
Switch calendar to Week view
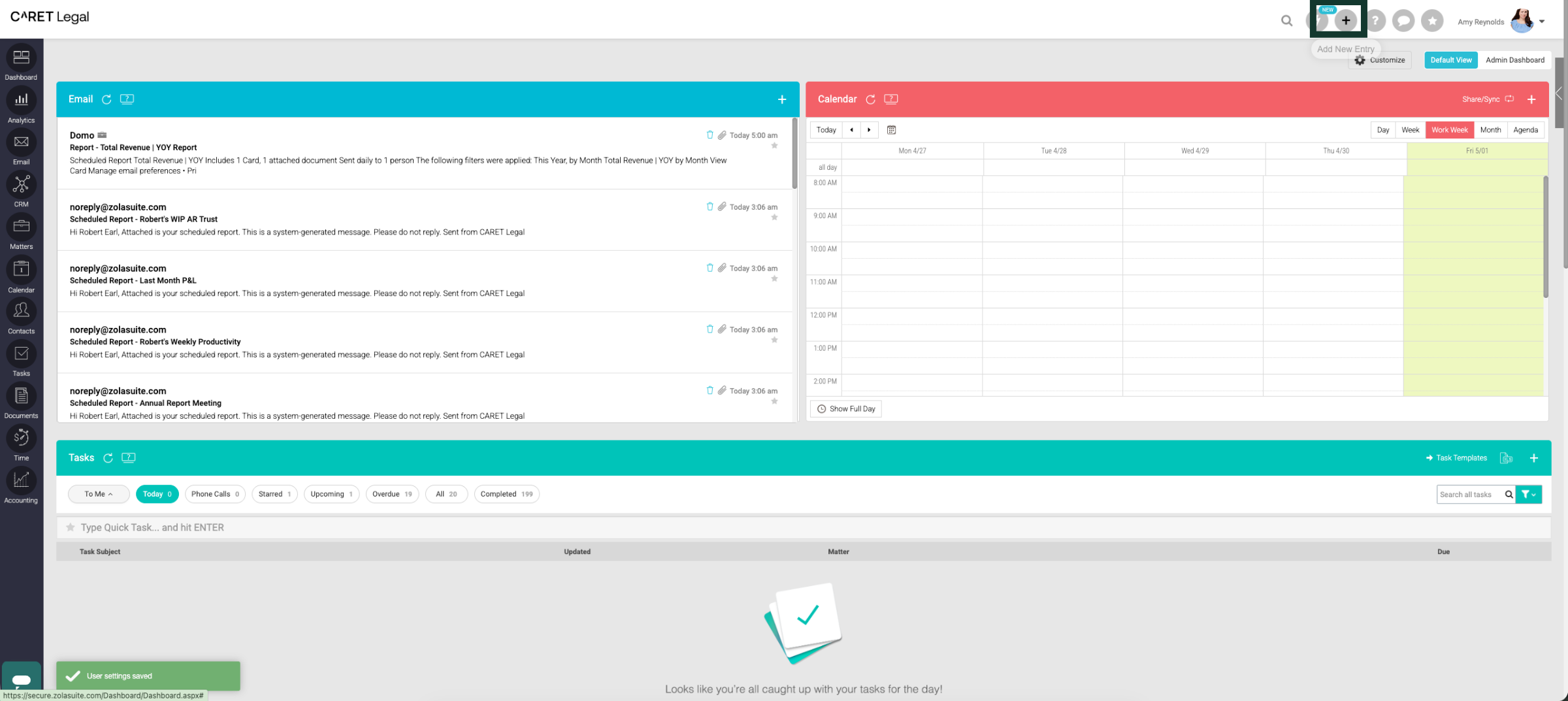tap(1410, 130)
